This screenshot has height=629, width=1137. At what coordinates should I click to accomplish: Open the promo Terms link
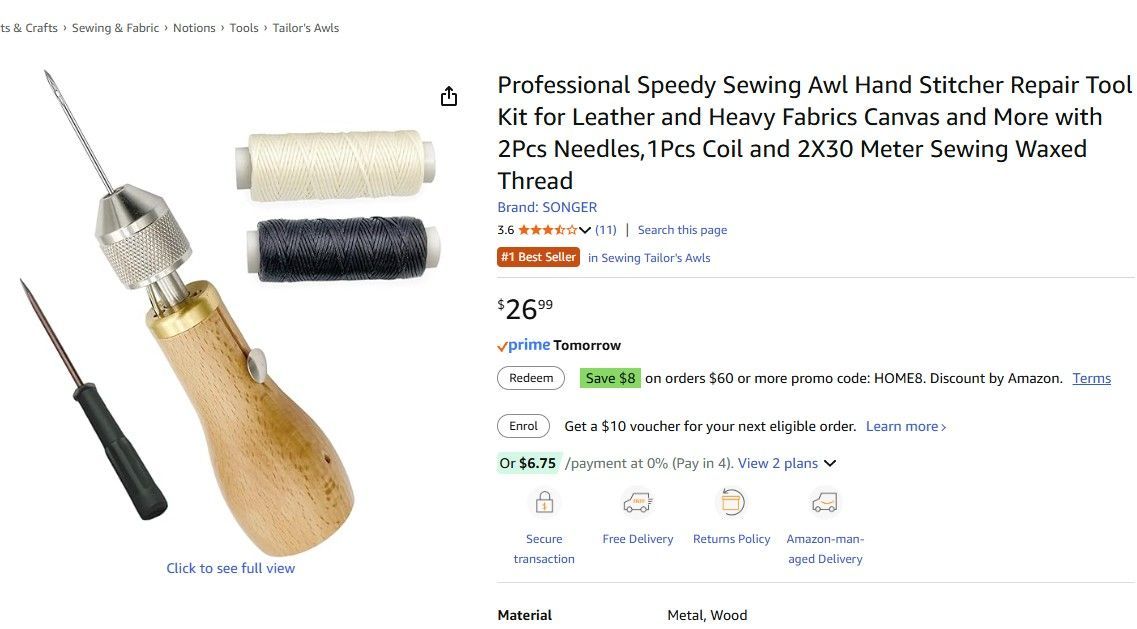pos(1091,378)
